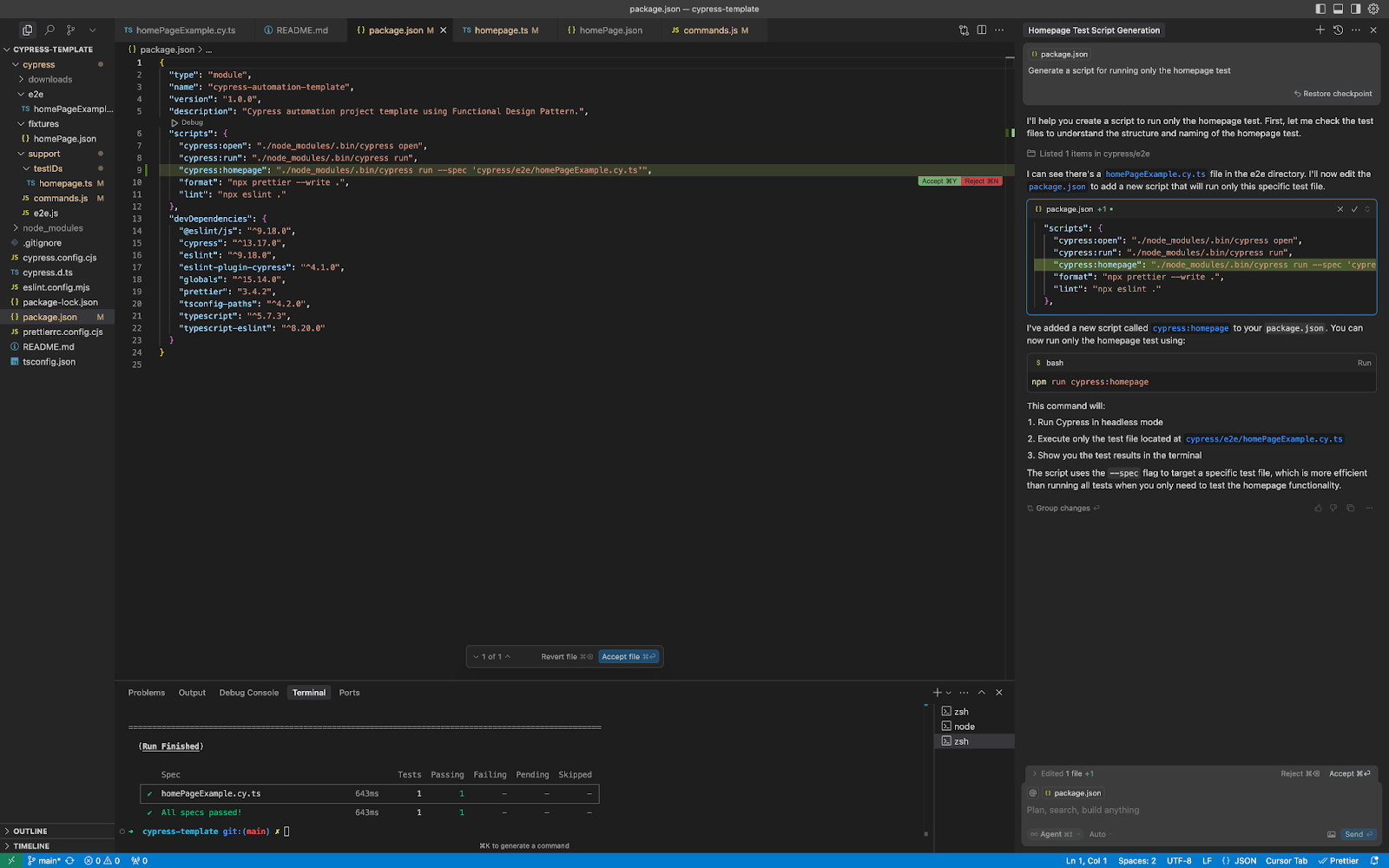Open the Problems panel tab
This screenshot has height=868, width=1389.
click(x=146, y=693)
